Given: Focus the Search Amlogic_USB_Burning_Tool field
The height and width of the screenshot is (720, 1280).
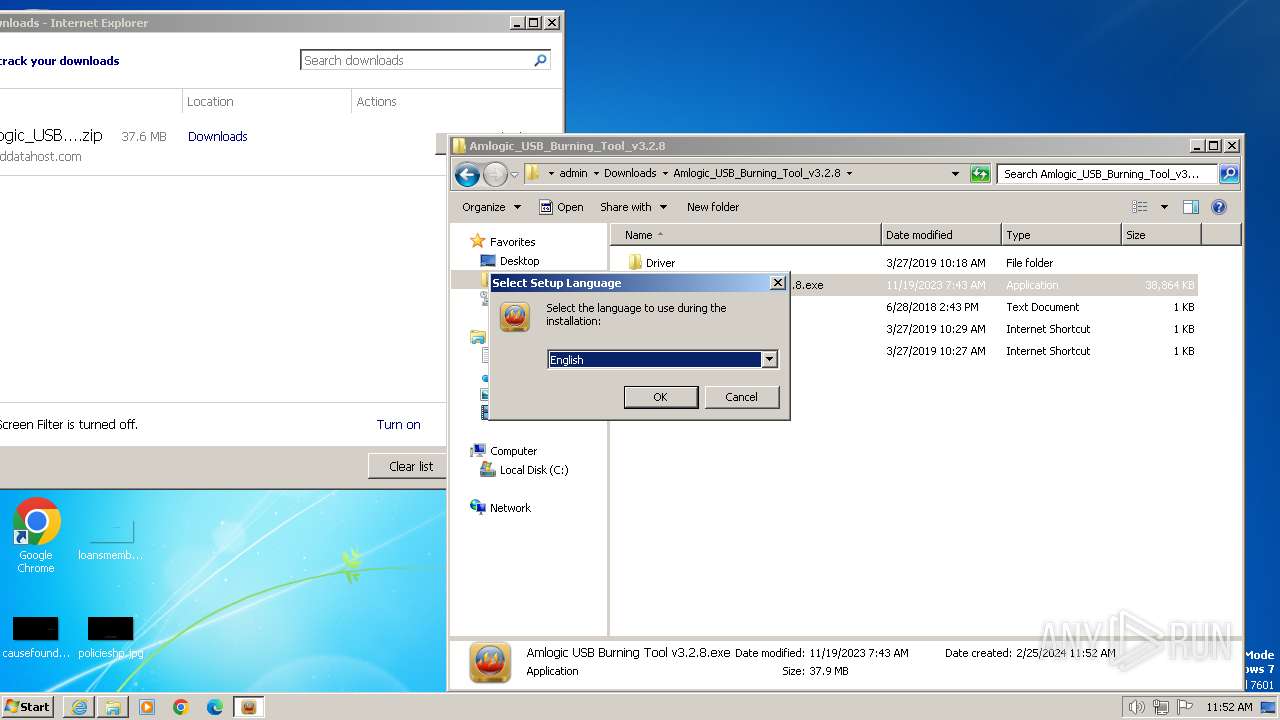Looking at the screenshot, I should pos(1108,173).
